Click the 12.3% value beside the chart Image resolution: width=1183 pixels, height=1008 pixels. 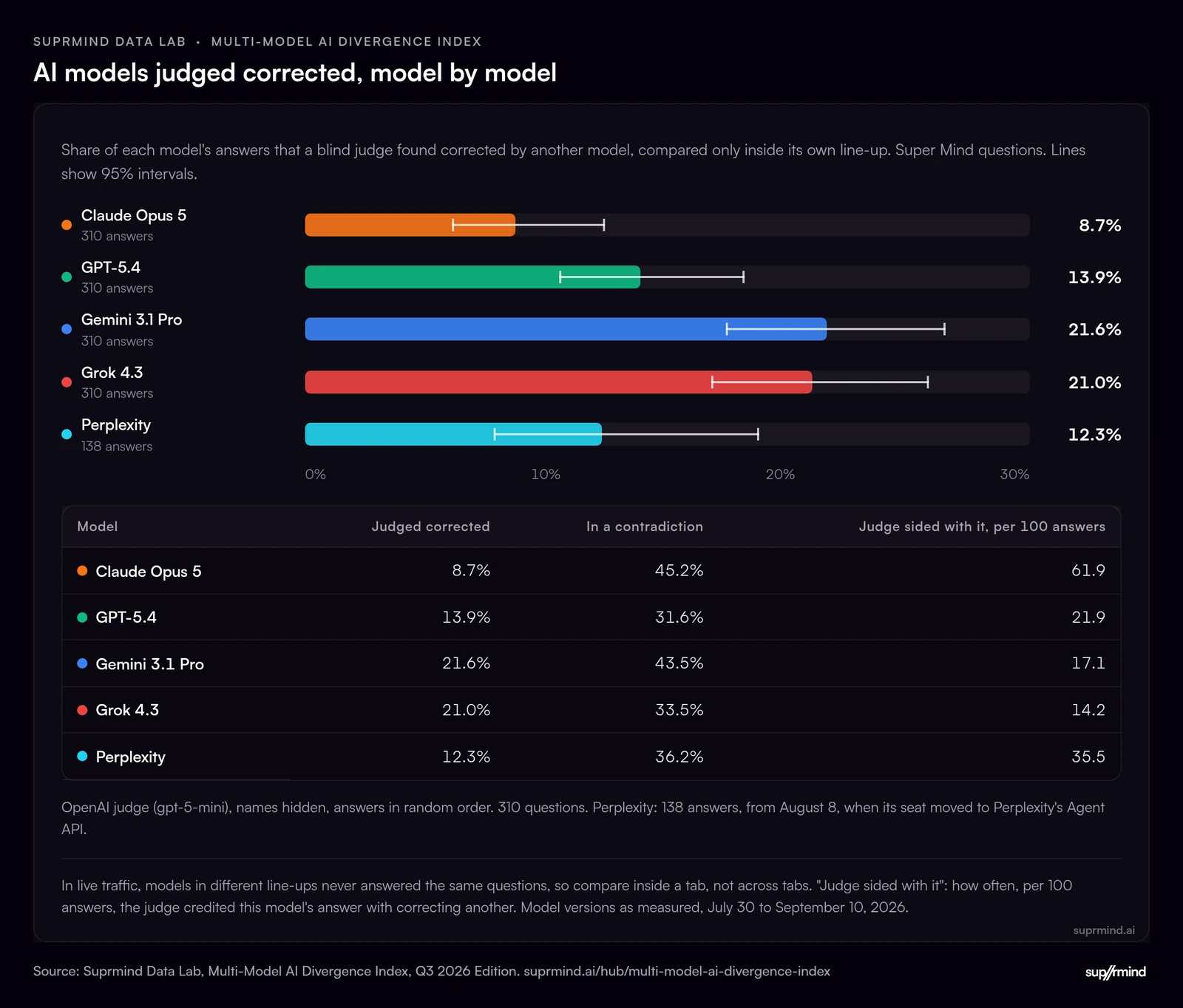1094,435
